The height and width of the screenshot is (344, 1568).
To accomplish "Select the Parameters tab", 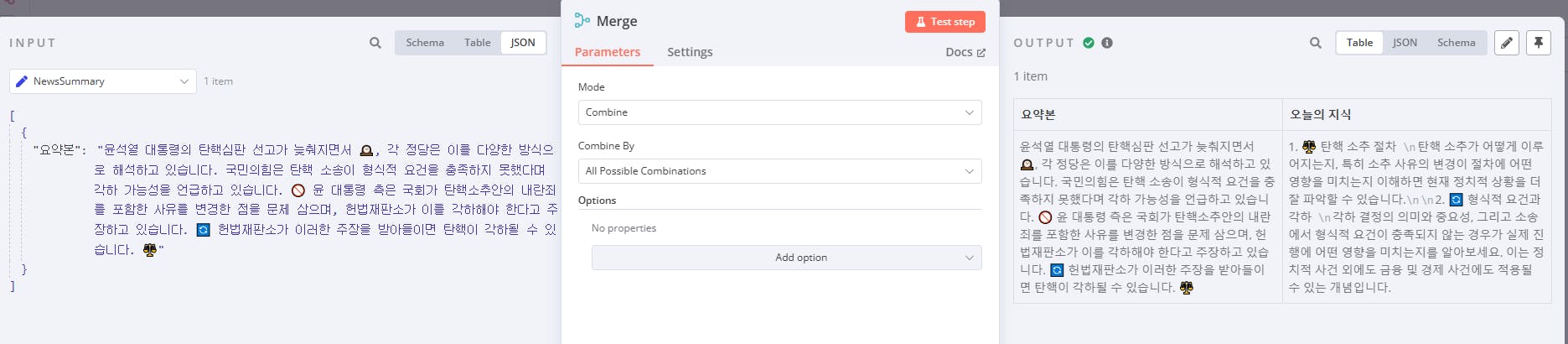I will [608, 52].
